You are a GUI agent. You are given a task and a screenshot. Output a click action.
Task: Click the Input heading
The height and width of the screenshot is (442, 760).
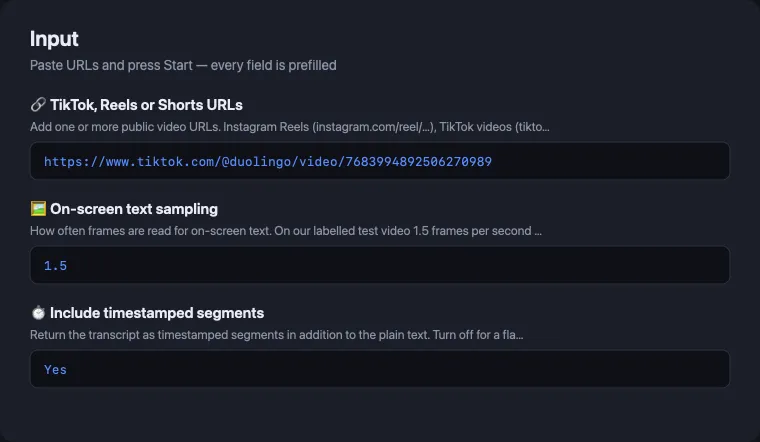[x=54, y=39]
